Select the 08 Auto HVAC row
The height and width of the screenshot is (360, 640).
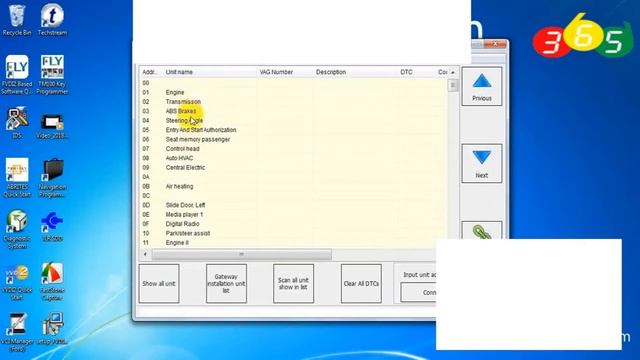tap(293, 158)
